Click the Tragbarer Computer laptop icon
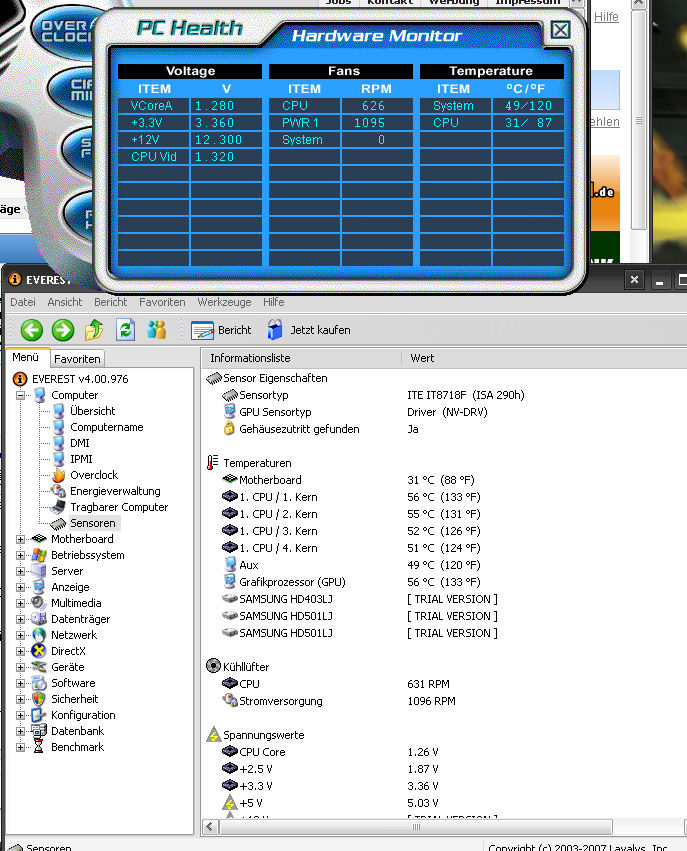This screenshot has width=687, height=851. tap(58, 507)
